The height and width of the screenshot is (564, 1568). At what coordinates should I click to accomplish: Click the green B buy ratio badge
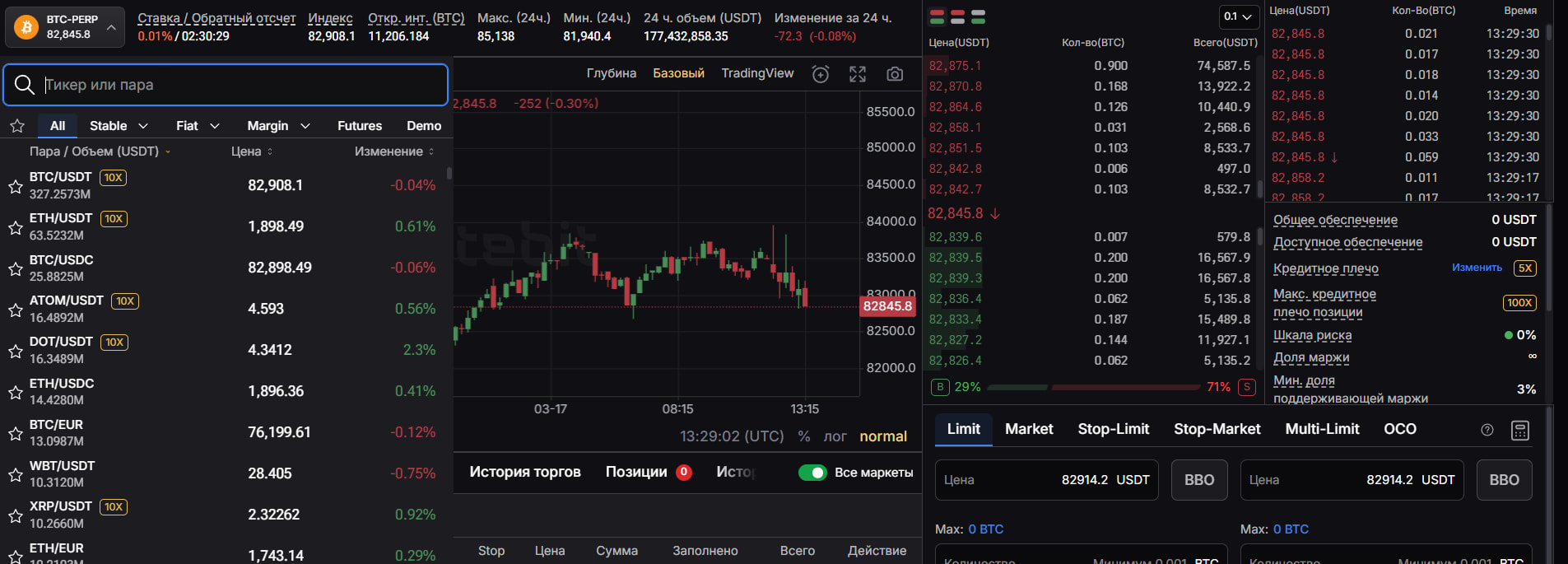point(940,387)
